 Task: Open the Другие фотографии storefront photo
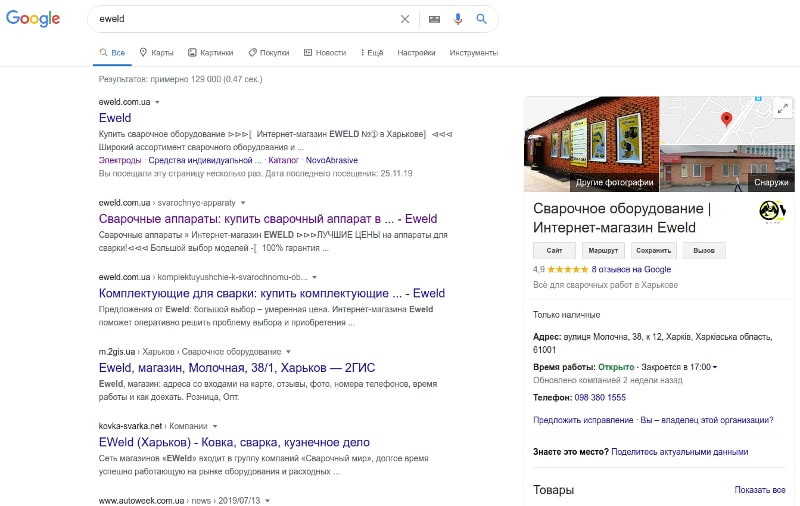pos(591,144)
